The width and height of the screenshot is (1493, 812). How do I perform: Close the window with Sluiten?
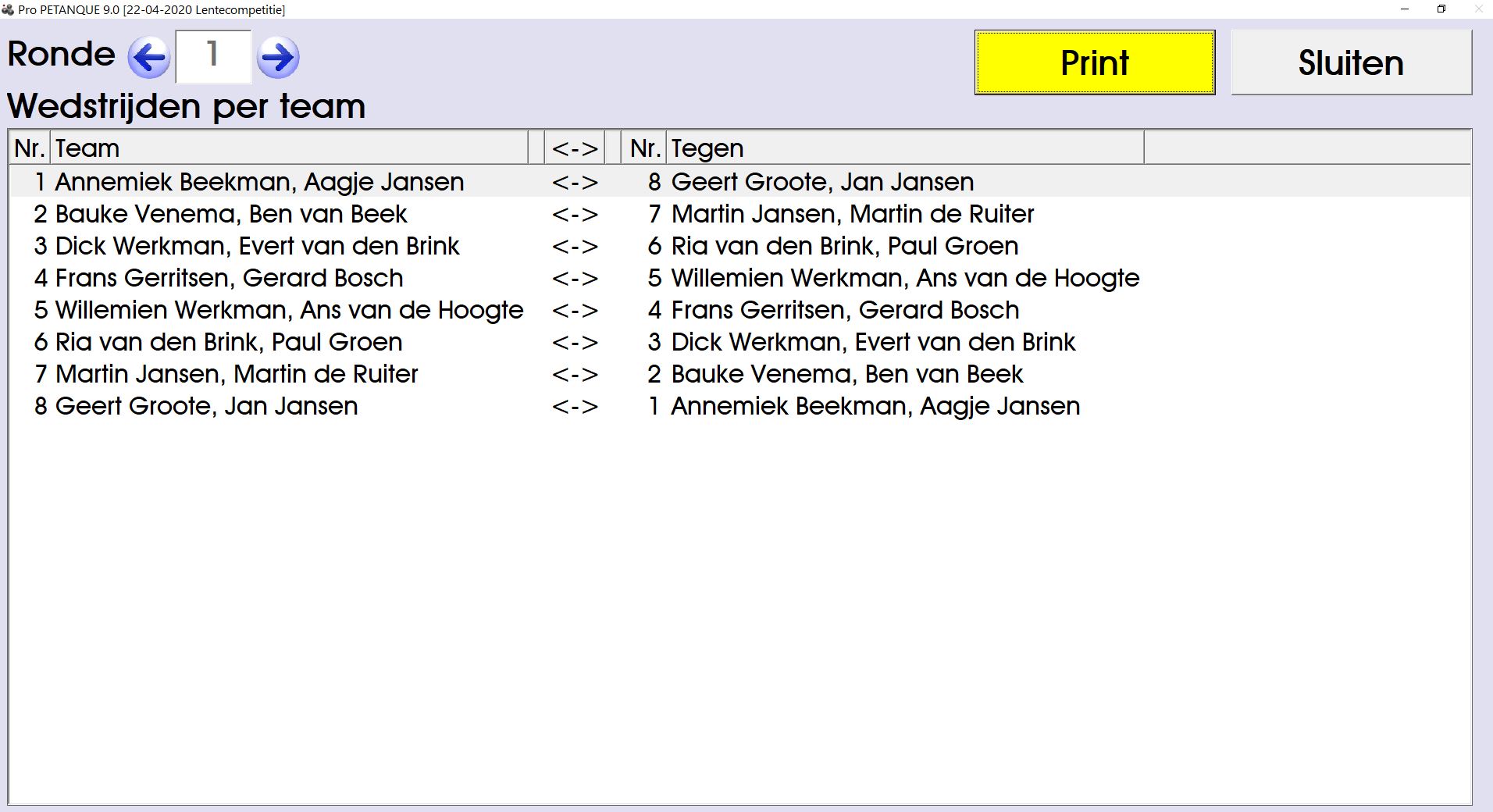coord(1351,62)
